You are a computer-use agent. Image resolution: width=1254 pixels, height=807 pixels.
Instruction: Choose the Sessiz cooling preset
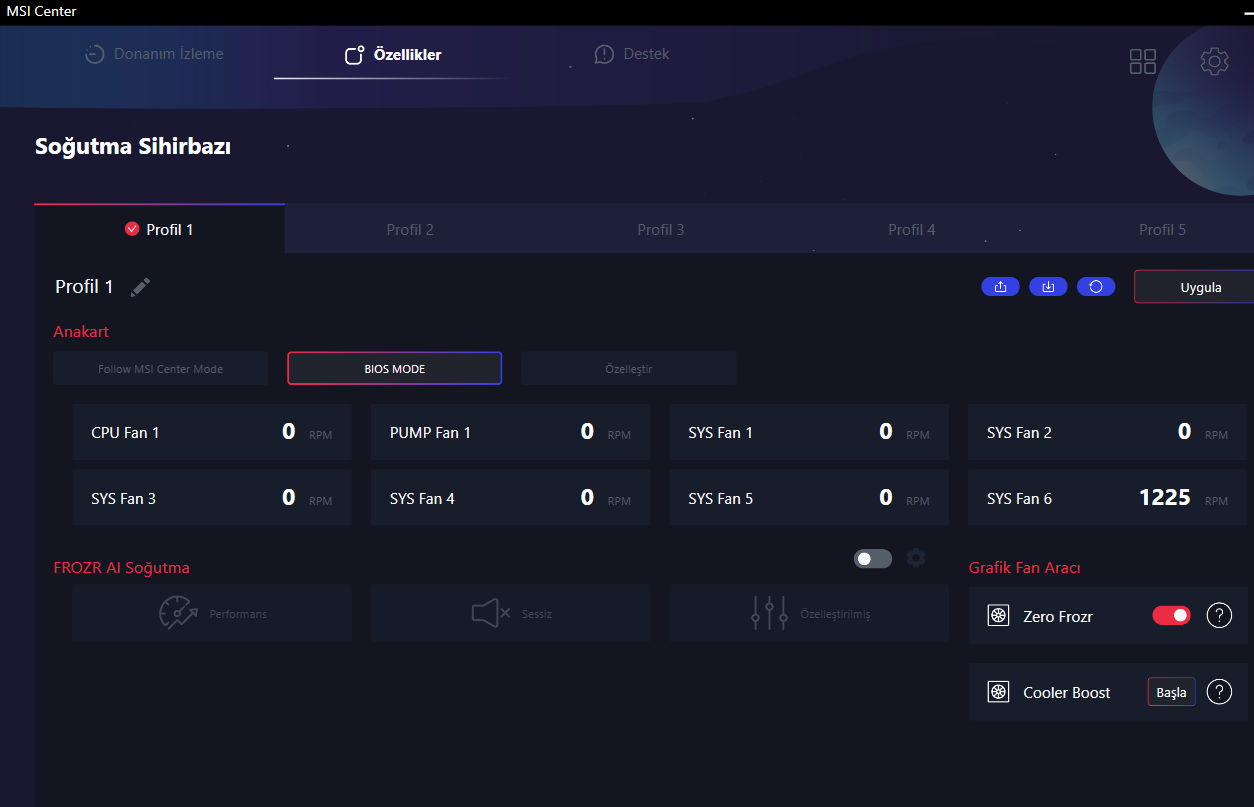tap(510, 613)
